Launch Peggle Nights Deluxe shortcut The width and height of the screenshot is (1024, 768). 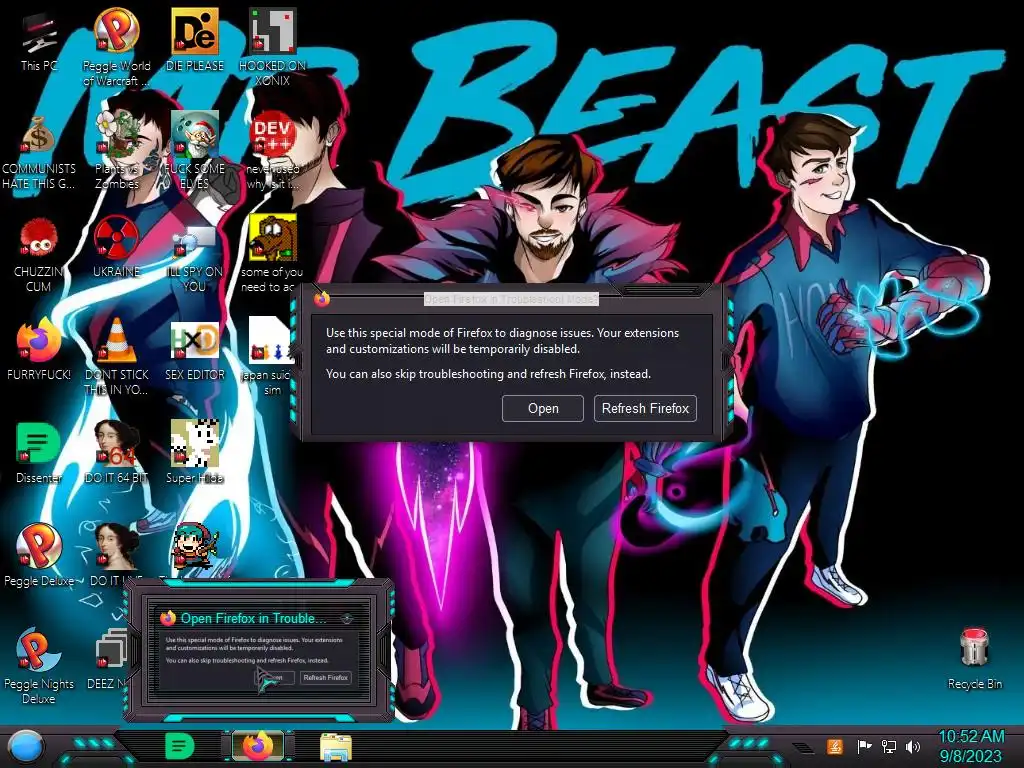(x=39, y=665)
